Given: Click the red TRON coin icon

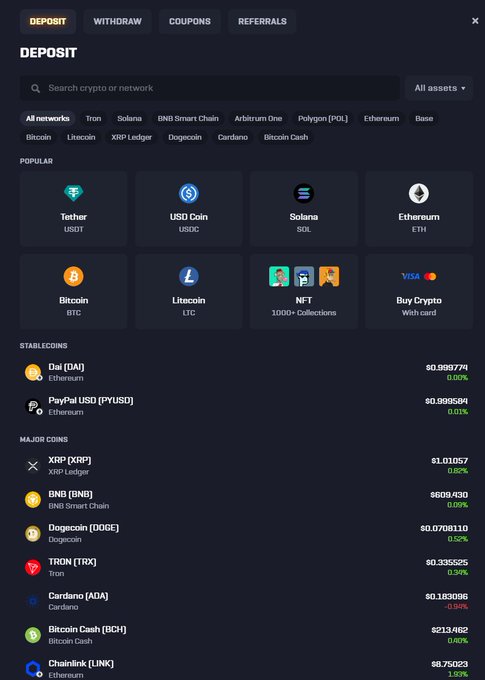Looking at the screenshot, I should point(33,567).
